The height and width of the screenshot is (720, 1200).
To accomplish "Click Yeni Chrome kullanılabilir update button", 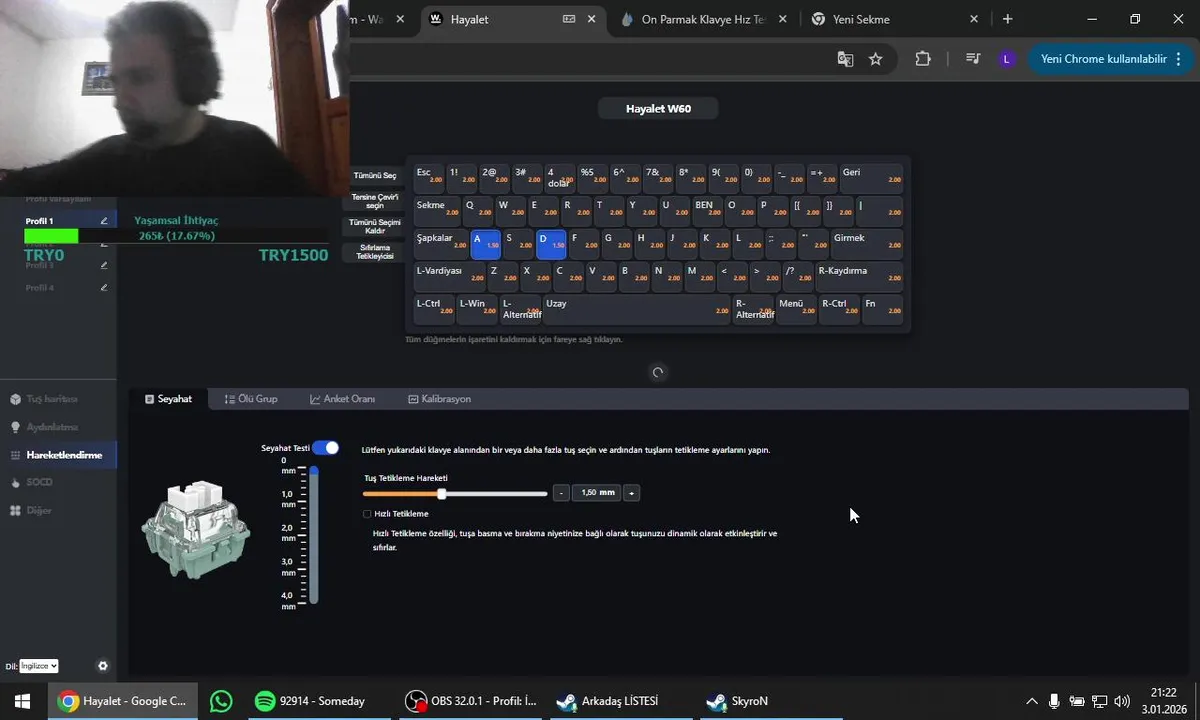I will click(1104, 59).
